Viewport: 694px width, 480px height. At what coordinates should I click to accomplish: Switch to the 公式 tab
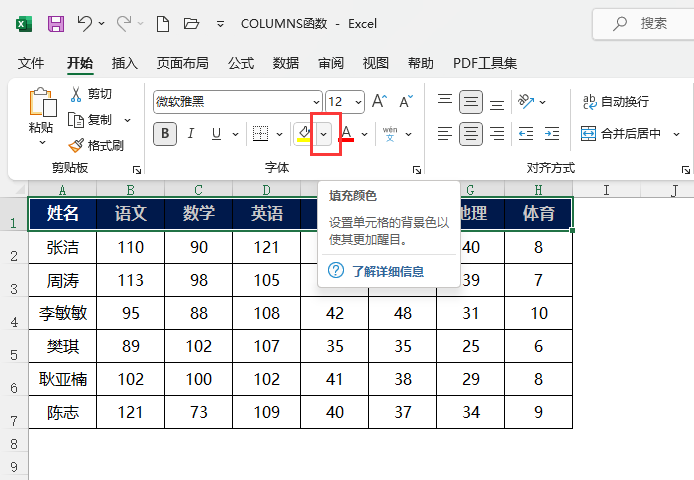click(x=241, y=63)
